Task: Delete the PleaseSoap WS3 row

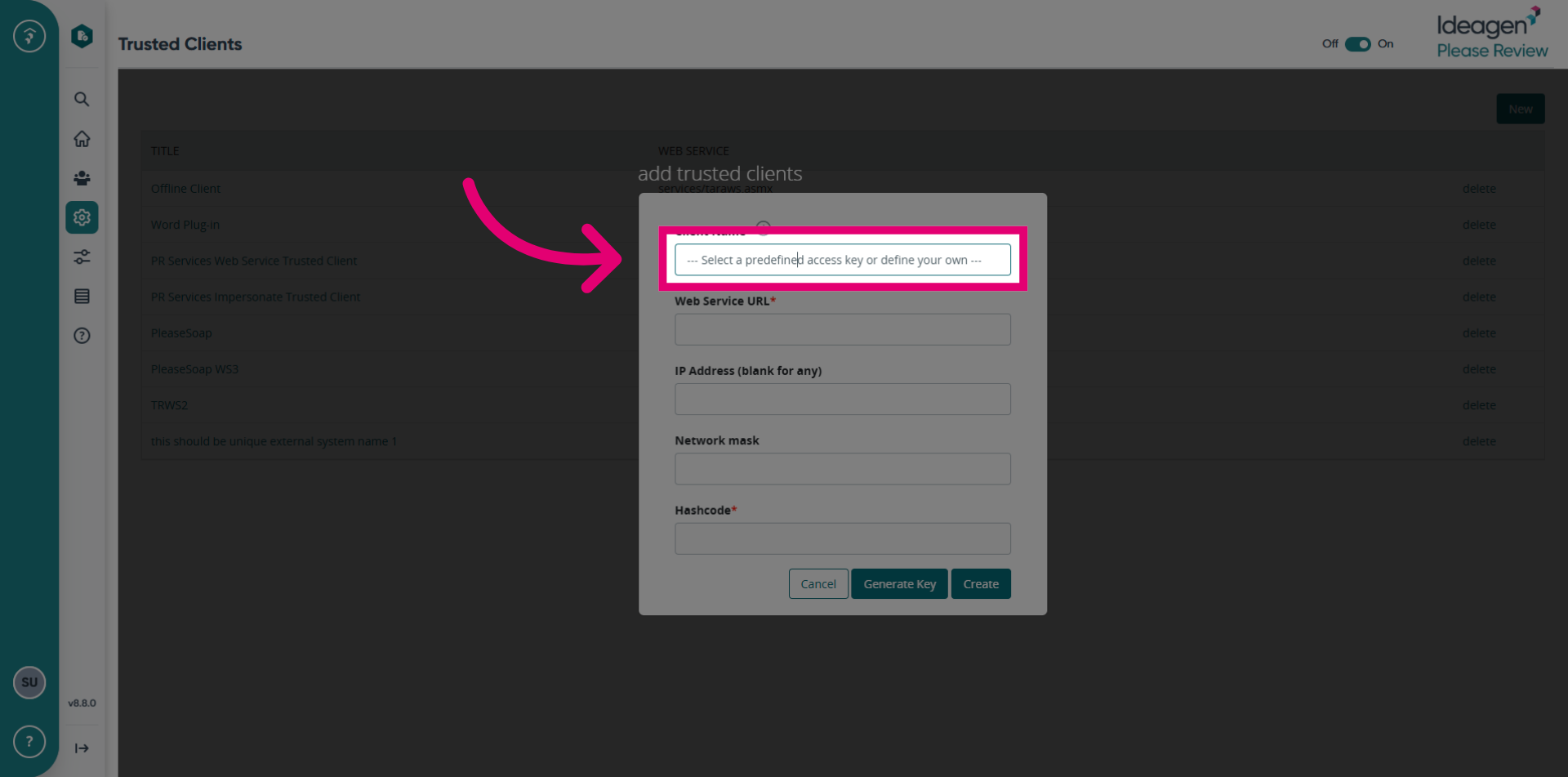Action: pyautogui.click(x=1479, y=369)
